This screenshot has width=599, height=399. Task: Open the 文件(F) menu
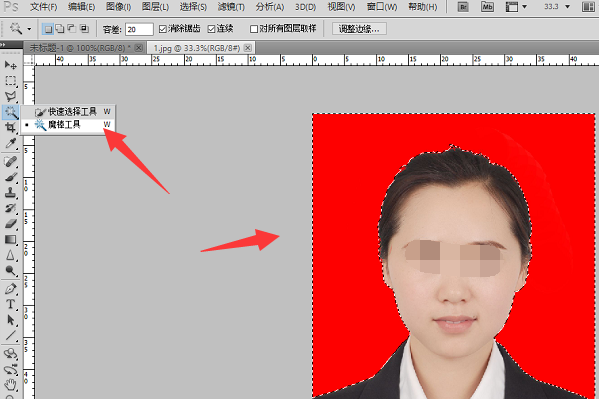coord(43,7)
